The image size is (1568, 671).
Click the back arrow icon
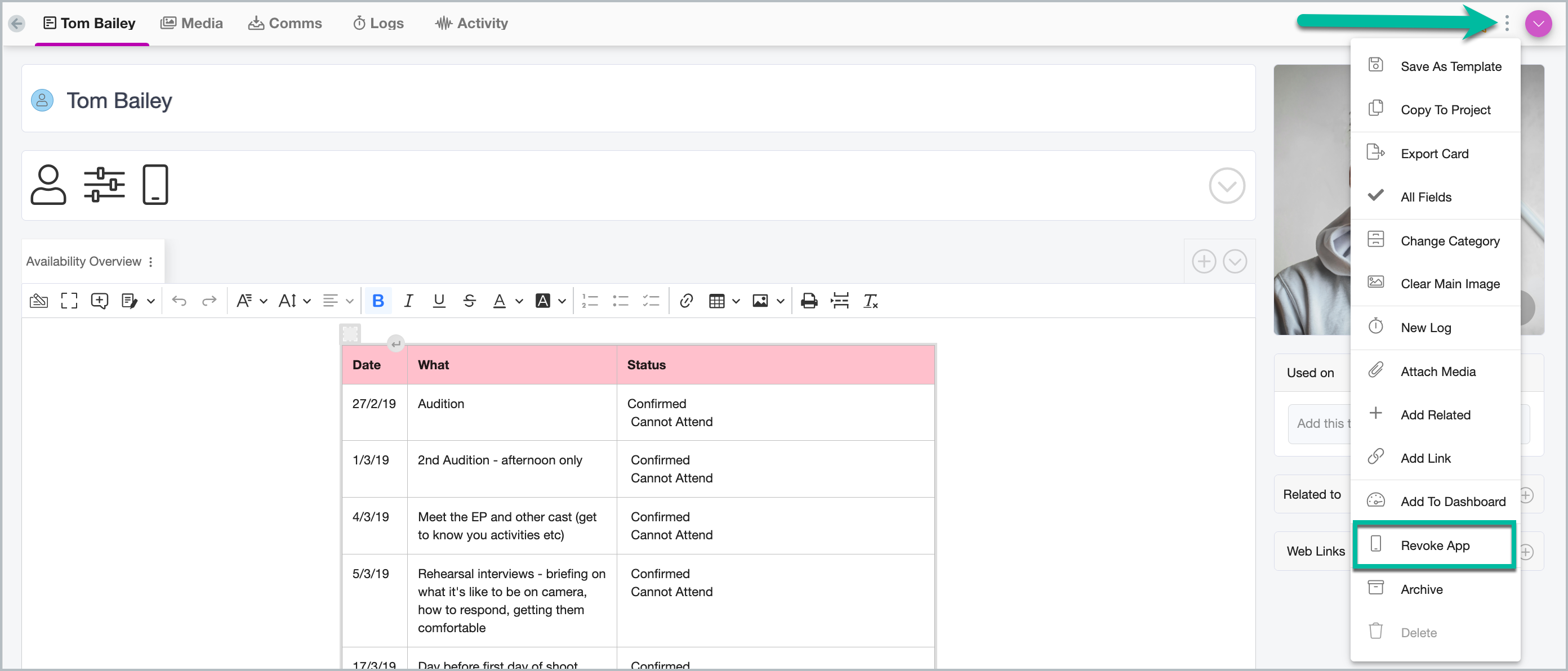17,24
